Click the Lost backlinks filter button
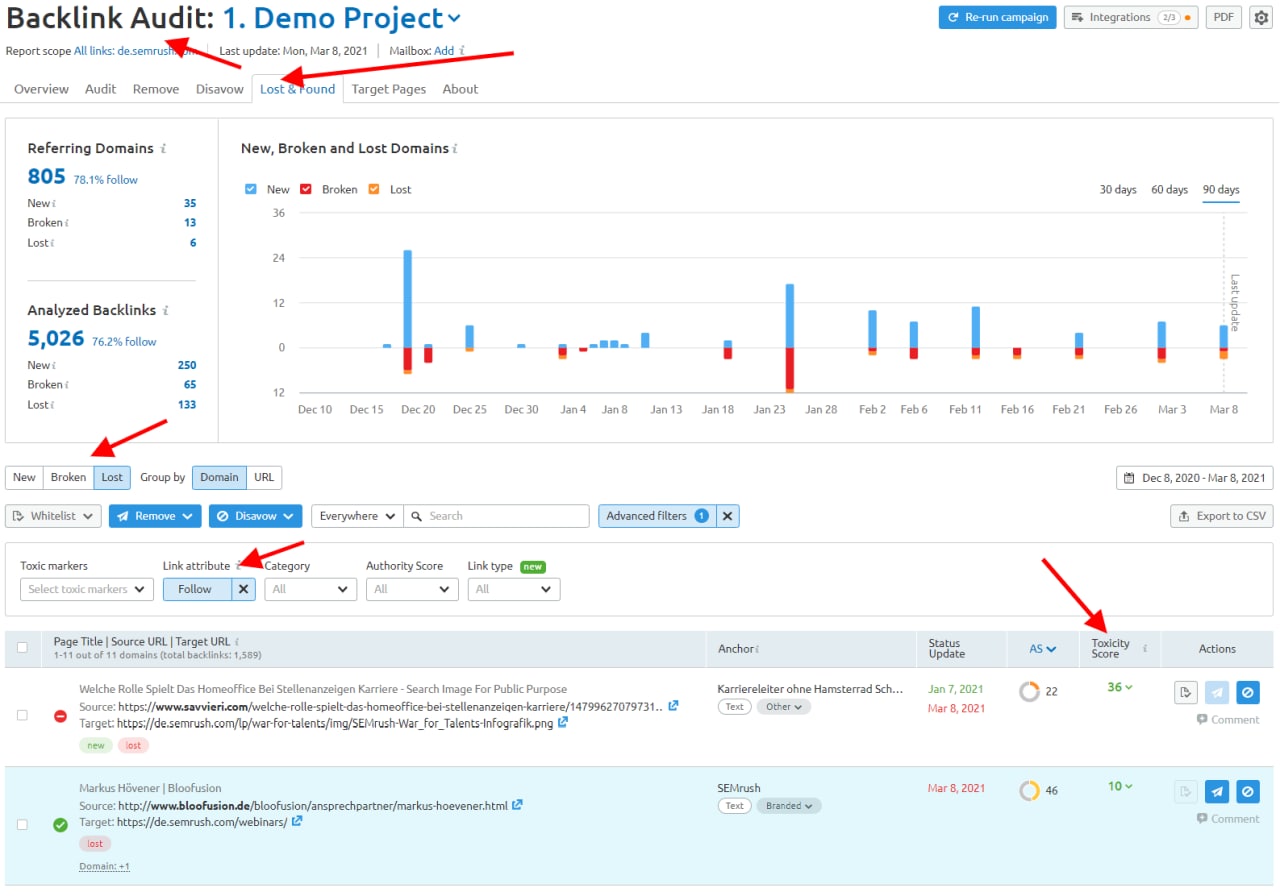Screen dimensions: 1280x896 click(x=112, y=477)
